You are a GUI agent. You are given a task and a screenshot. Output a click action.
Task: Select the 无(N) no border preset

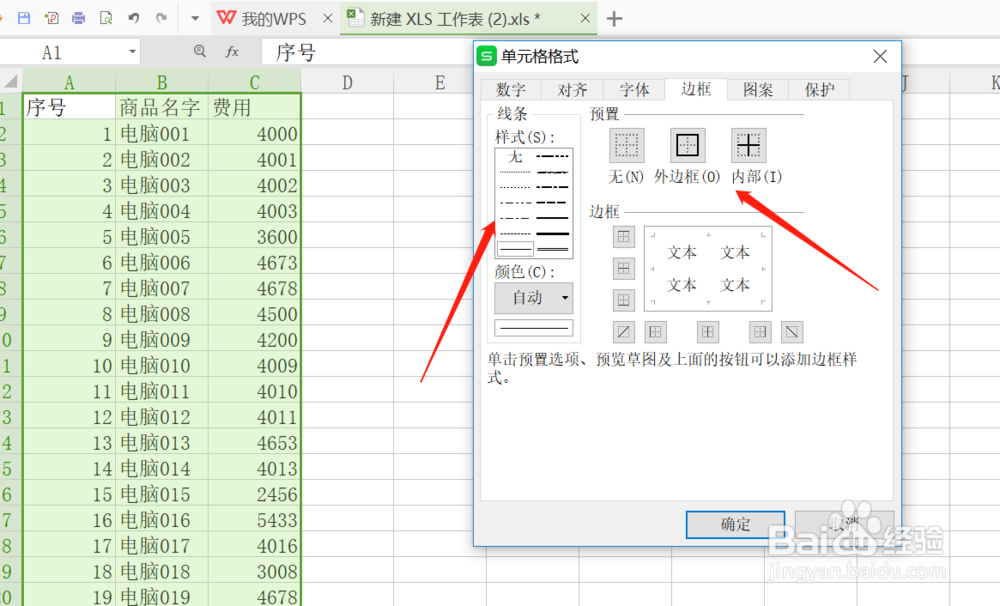click(x=627, y=145)
